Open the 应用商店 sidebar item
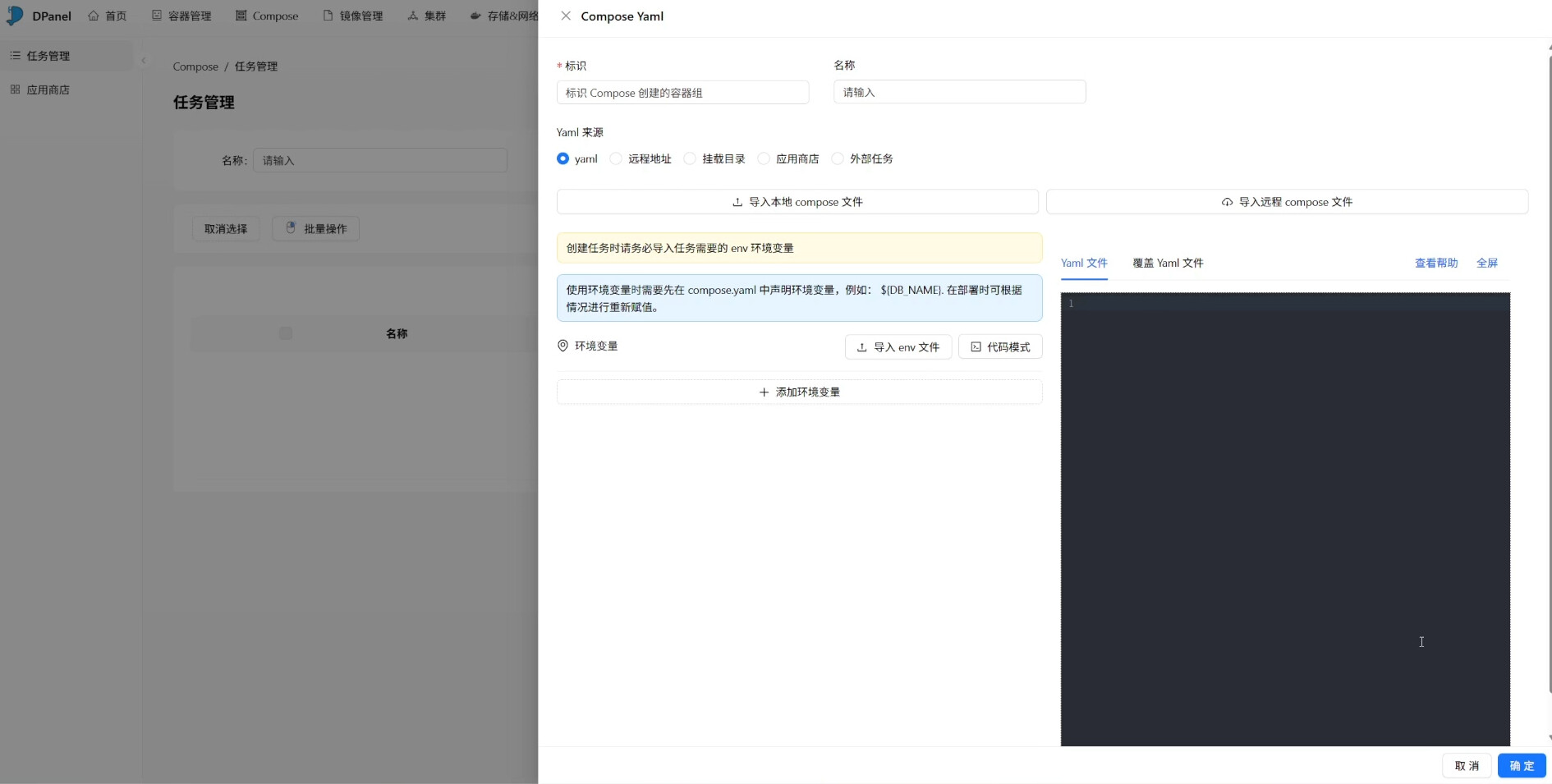Screen dimensions: 1552x784 coord(48,89)
